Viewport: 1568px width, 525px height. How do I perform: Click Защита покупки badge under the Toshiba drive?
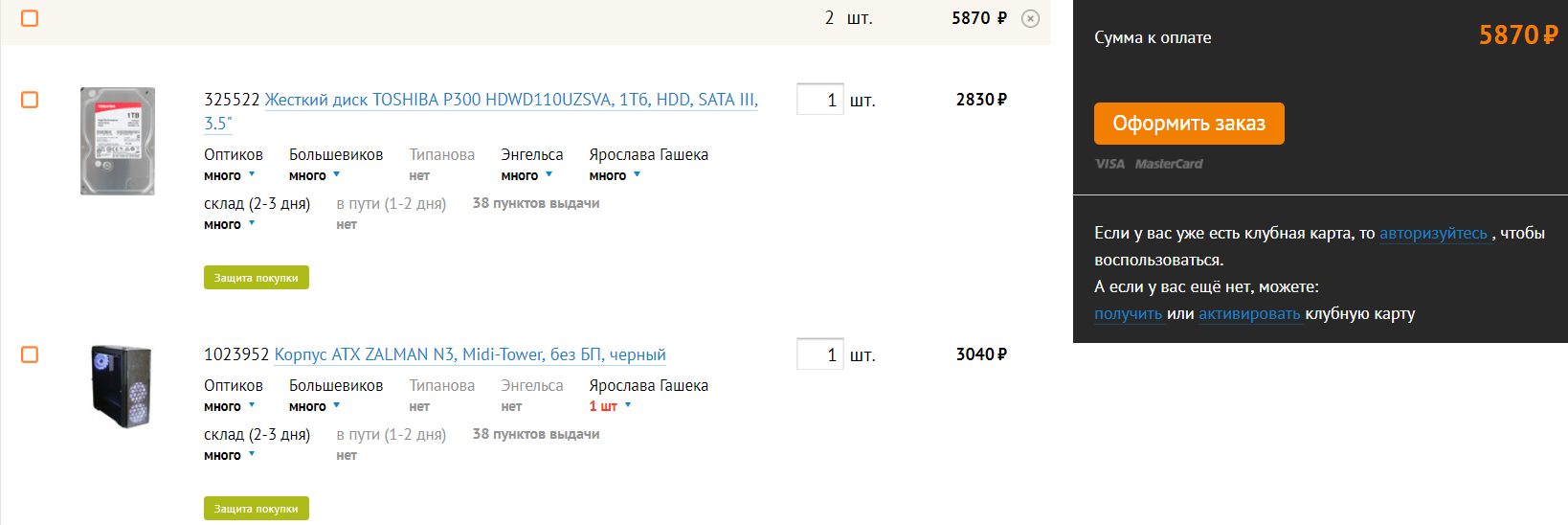click(256, 278)
